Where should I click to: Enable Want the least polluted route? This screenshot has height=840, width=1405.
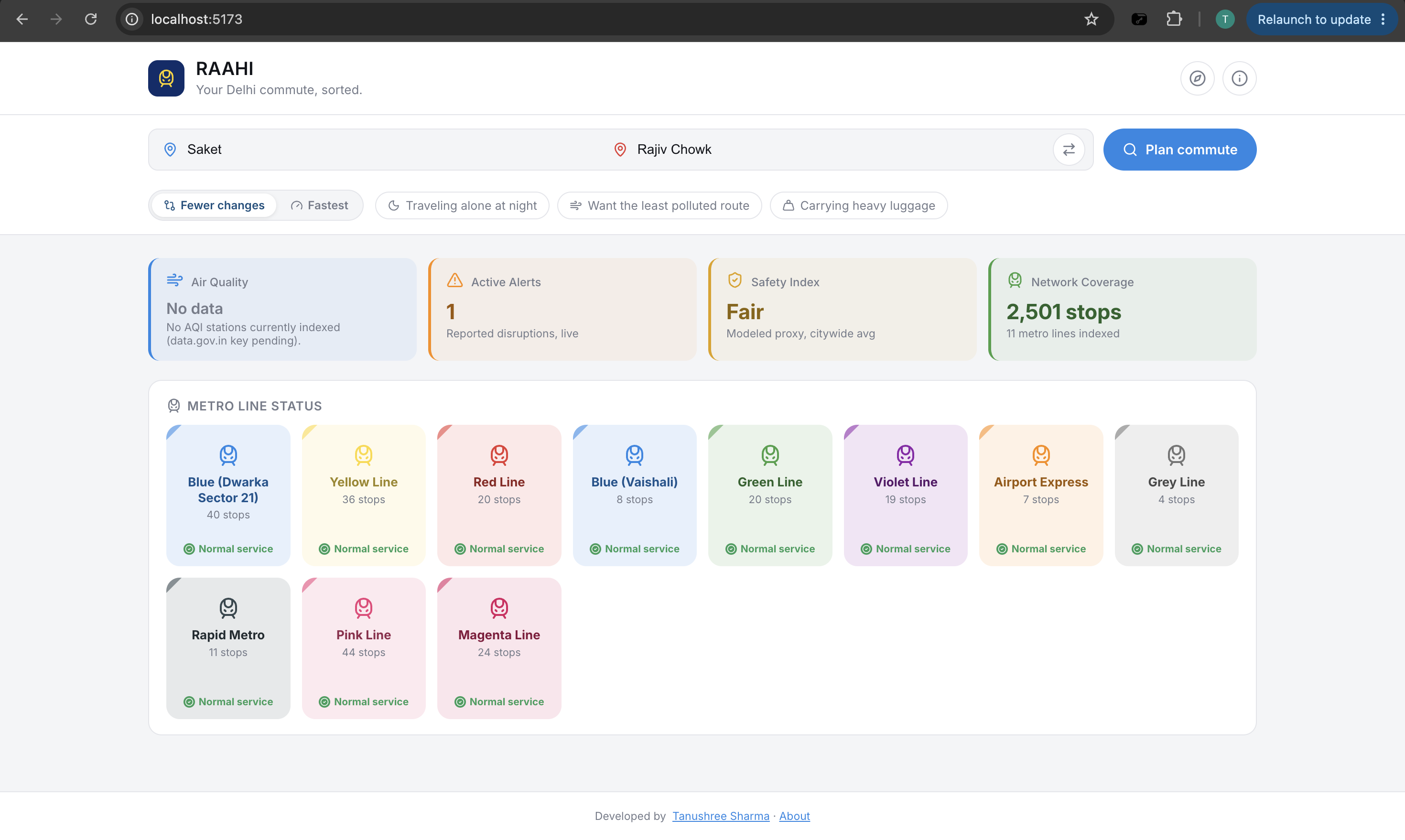(659, 205)
